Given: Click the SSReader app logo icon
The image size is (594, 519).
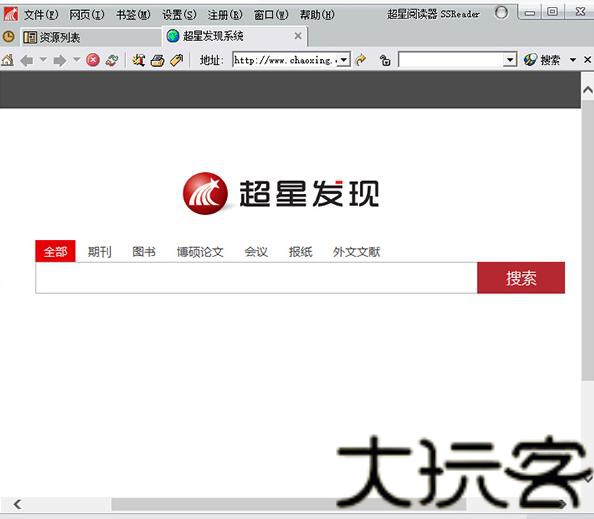Looking at the screenshot, I should tap(11, 14).
